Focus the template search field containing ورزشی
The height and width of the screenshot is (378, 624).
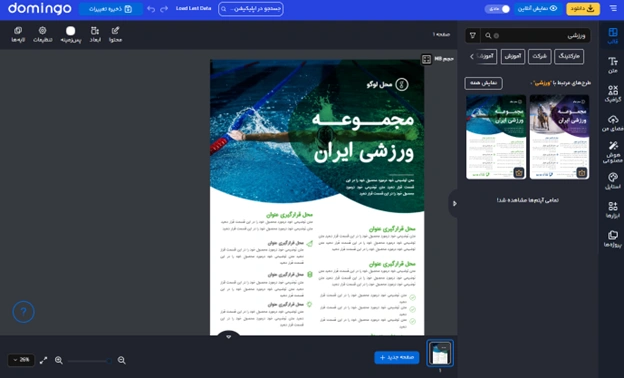(x=536, y=36)
